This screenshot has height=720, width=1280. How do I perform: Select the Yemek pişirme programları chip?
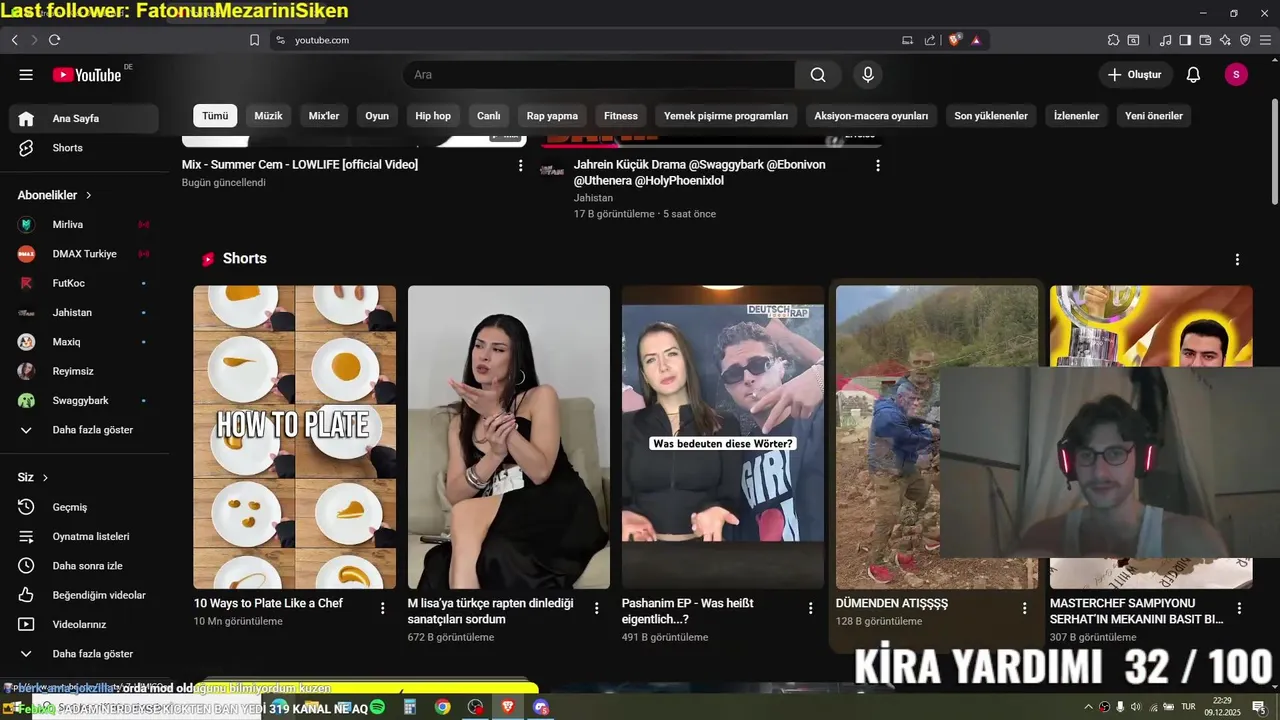(726, 116)
